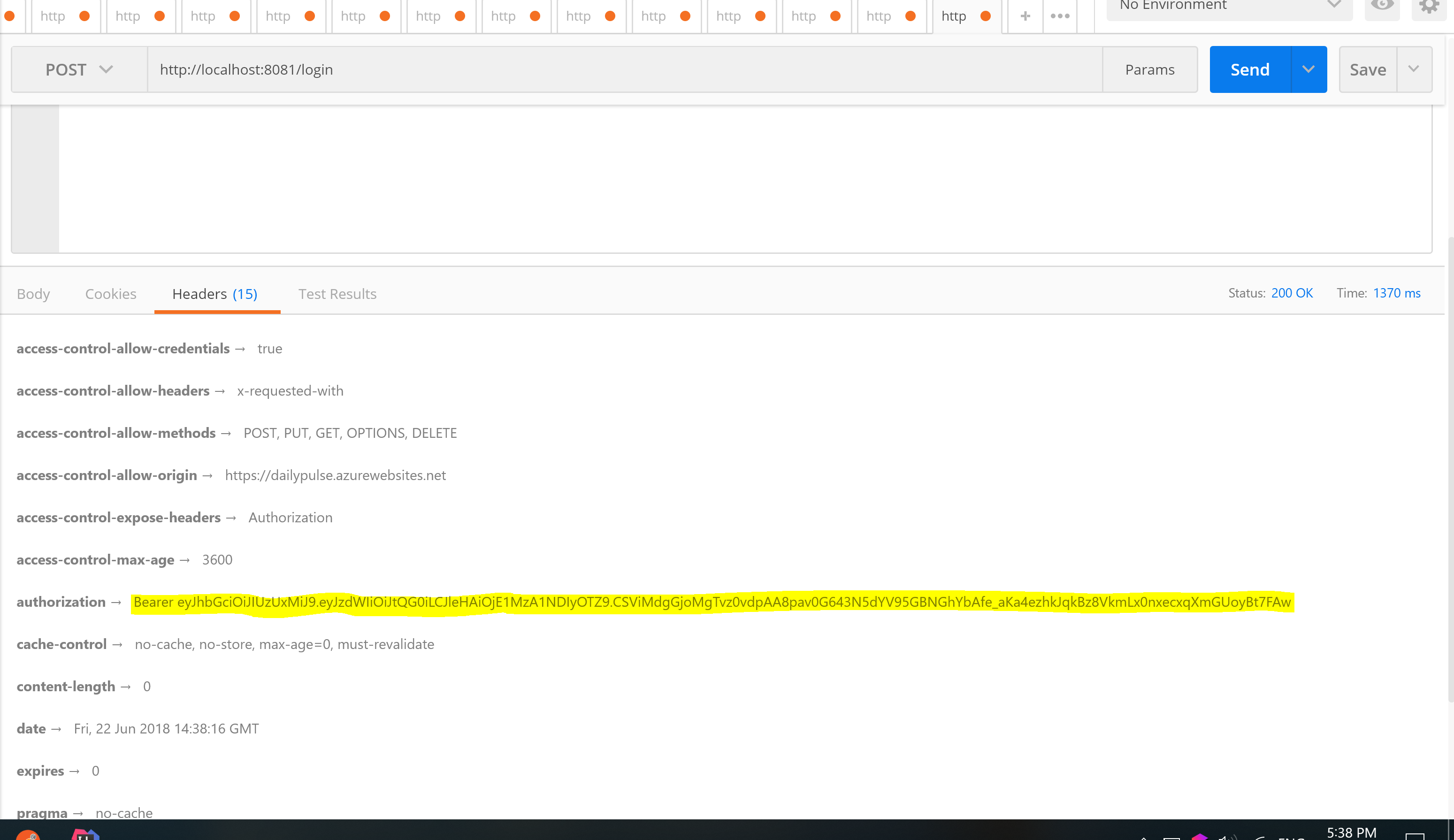Click the blue Send button

[1250, 69]
